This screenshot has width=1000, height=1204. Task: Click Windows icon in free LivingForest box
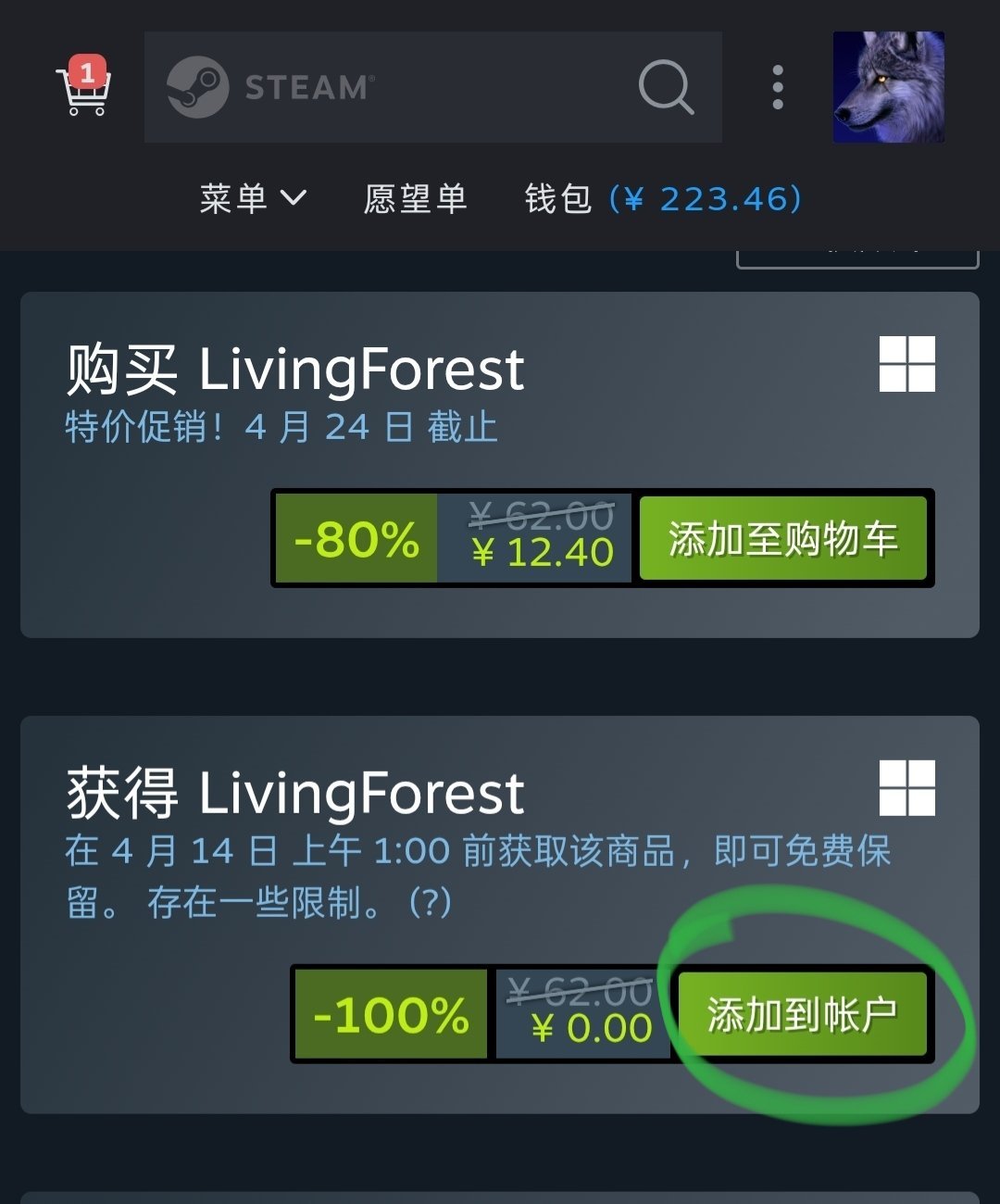(907, 788)
